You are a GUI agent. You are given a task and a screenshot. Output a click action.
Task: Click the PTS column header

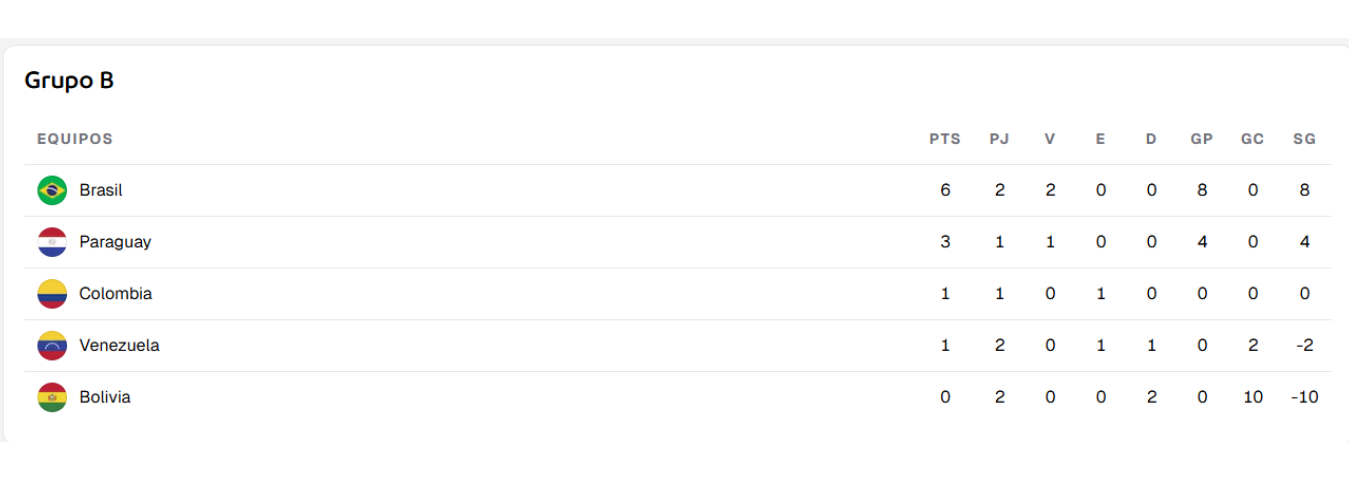(945, 139)
